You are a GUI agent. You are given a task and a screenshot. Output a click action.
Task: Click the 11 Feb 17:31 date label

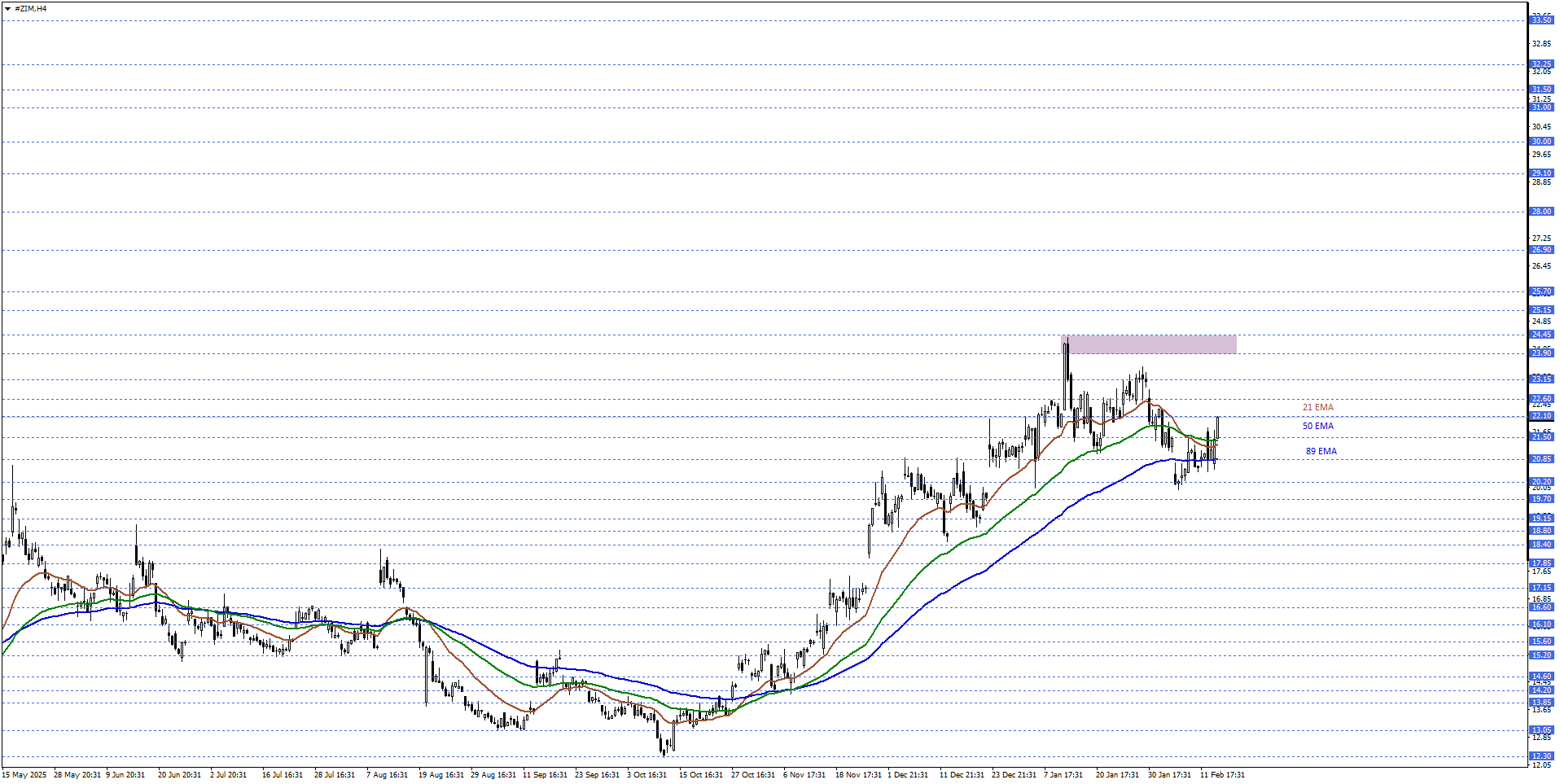[1222, 775]
